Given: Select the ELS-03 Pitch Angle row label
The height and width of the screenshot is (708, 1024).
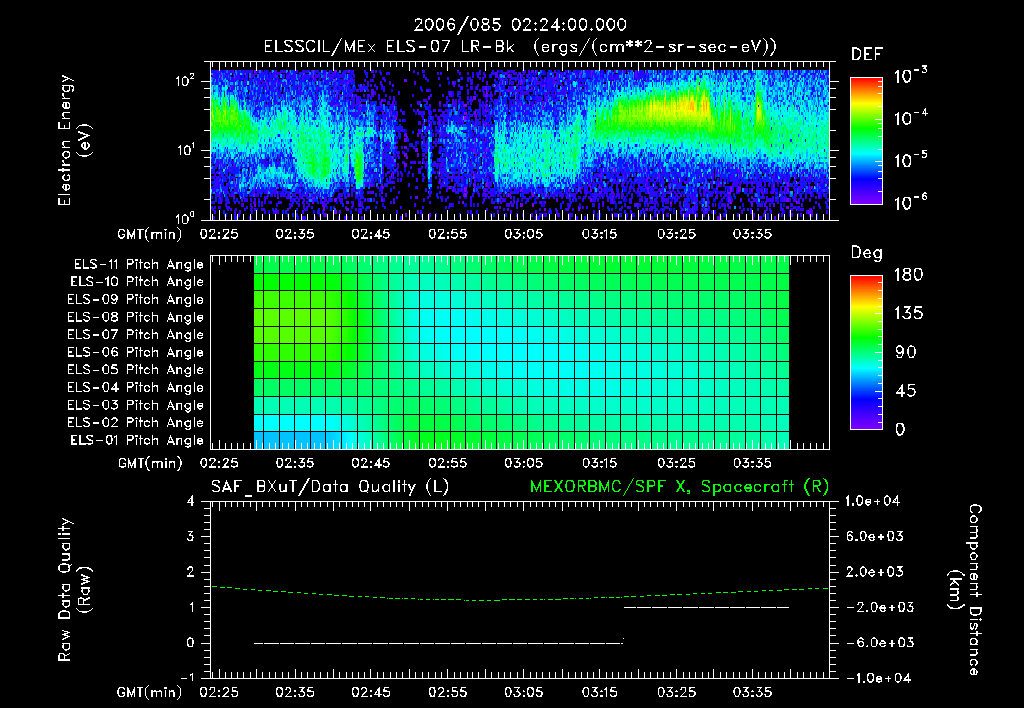Looking at the screenshot, I should (135, 405).
